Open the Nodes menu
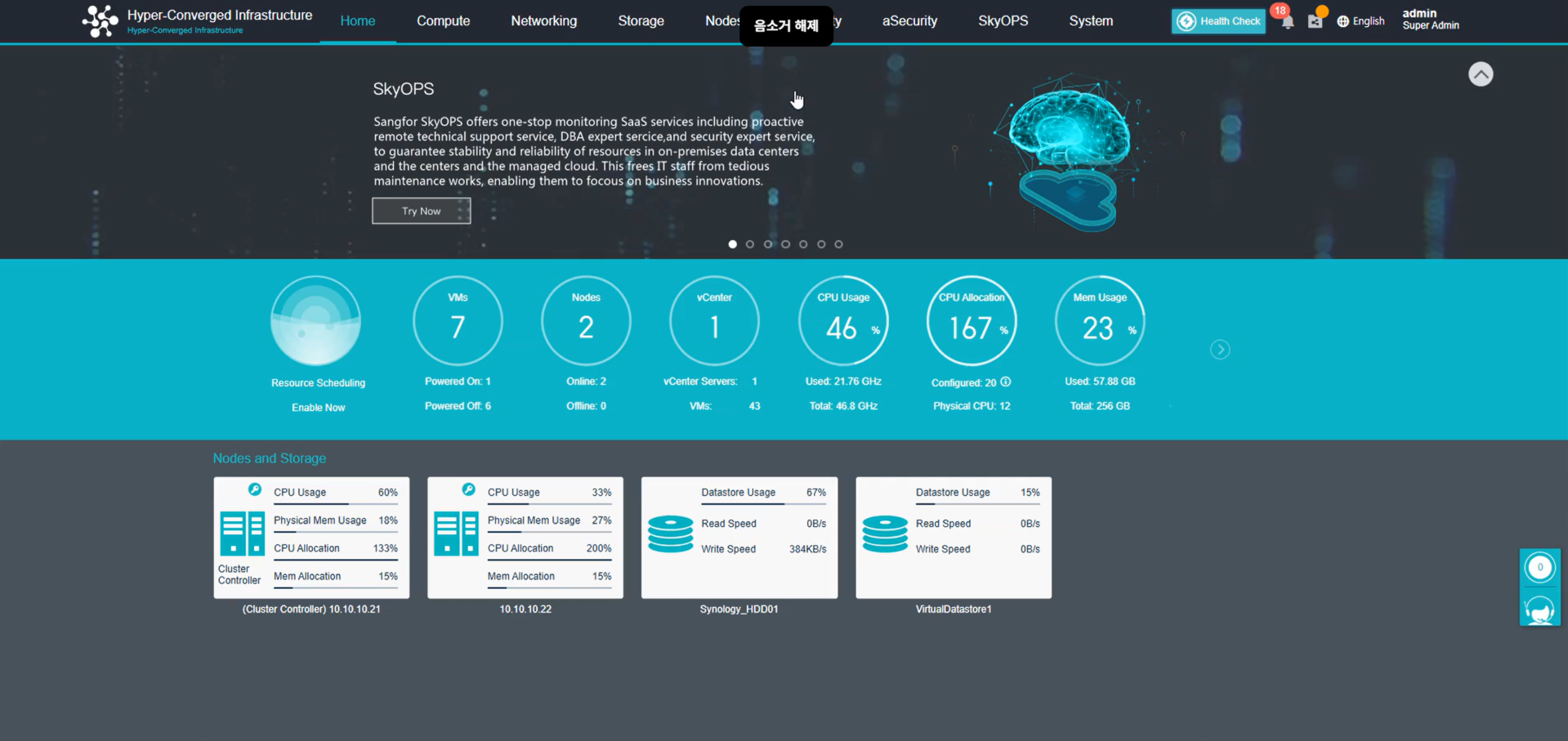 [722, 21]
